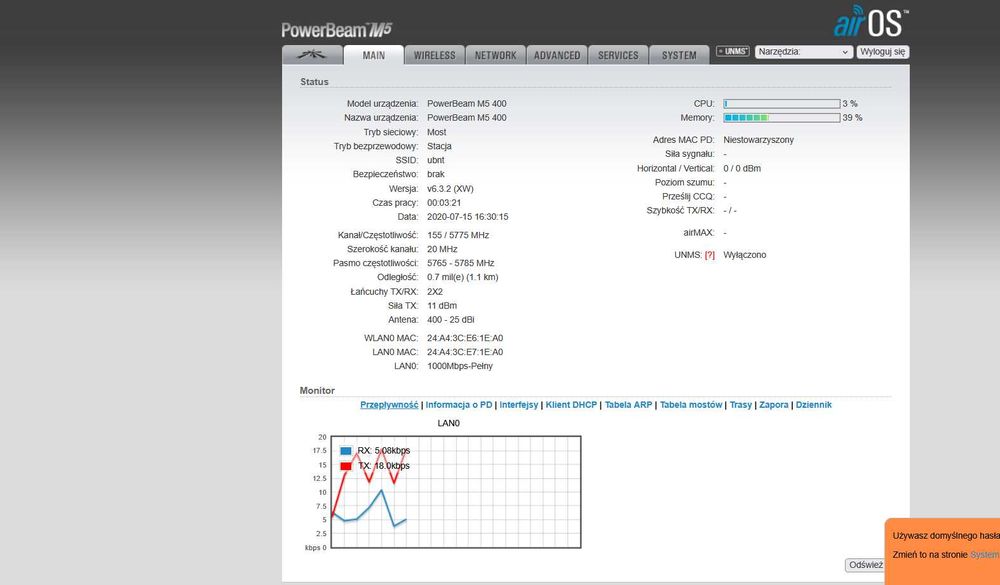Open the Ubiquiti logo tab

(x=312, y=55)
